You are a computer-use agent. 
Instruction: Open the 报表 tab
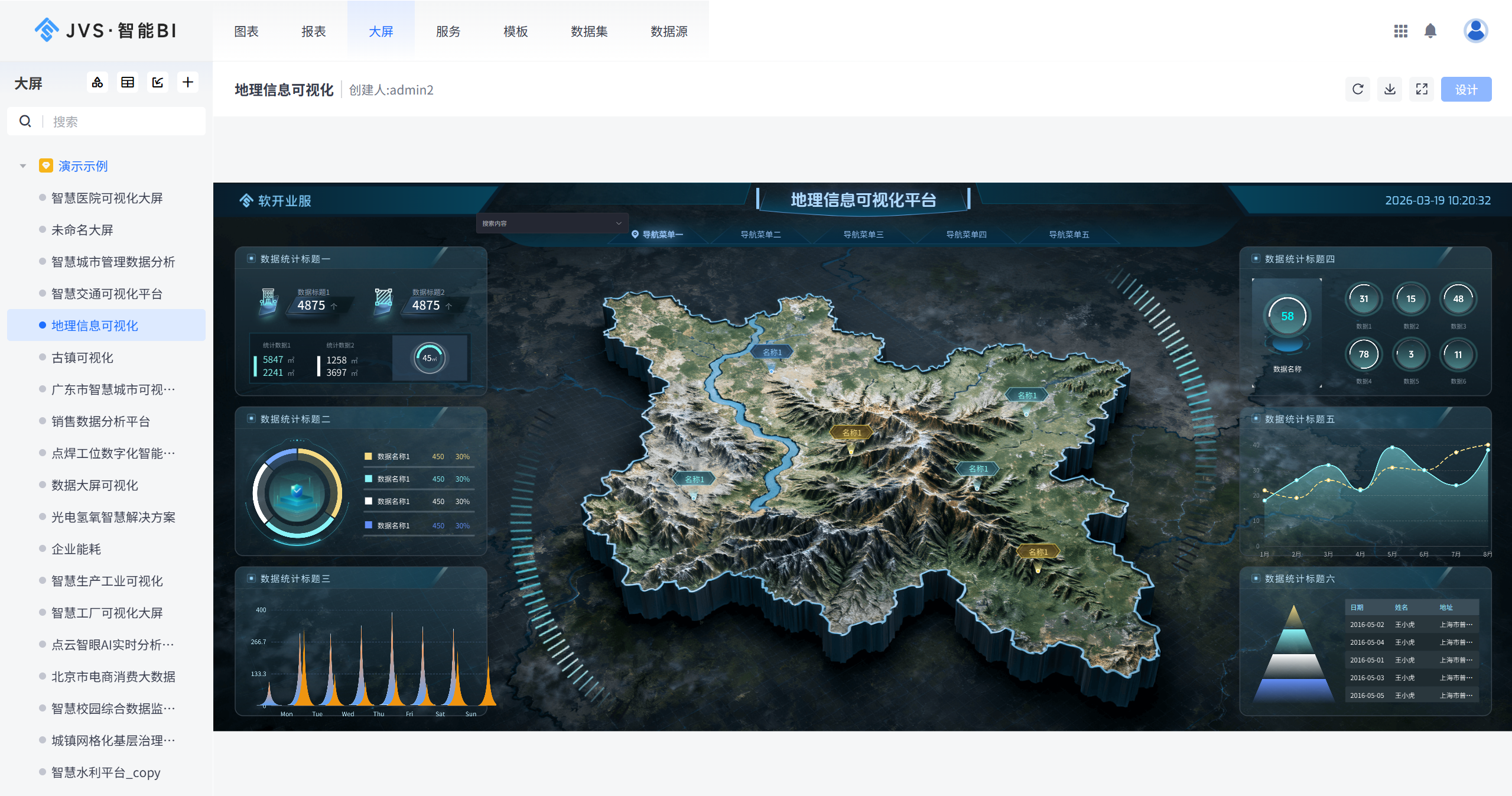pos(313,31)
